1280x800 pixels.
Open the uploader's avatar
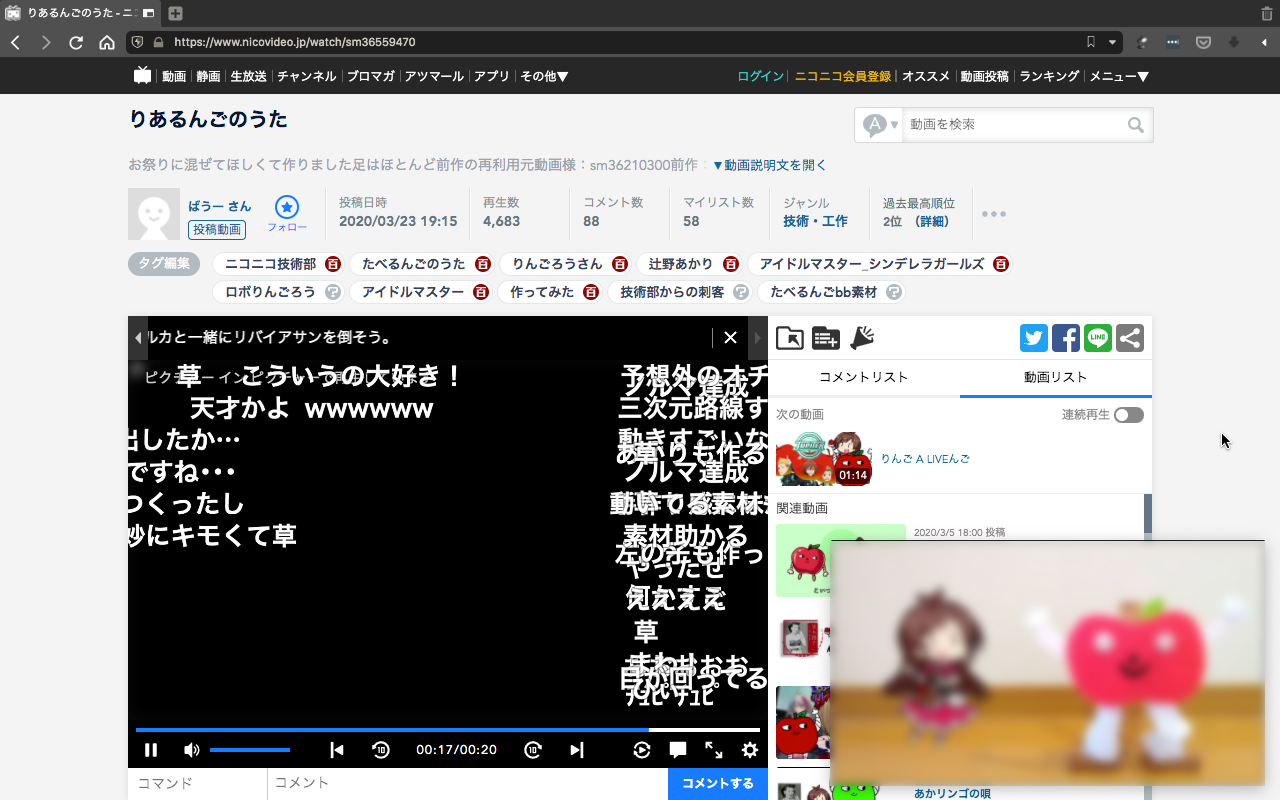(154, 214)
